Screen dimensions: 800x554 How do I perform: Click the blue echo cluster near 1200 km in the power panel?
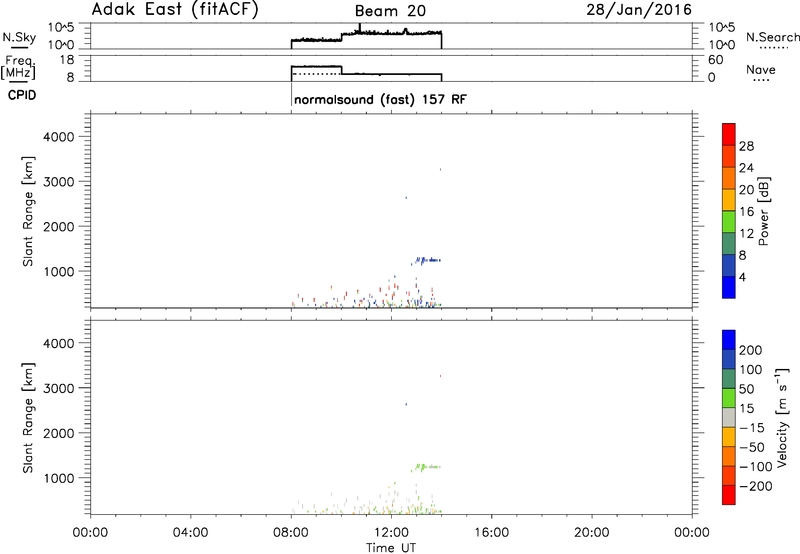pos(426,261)
